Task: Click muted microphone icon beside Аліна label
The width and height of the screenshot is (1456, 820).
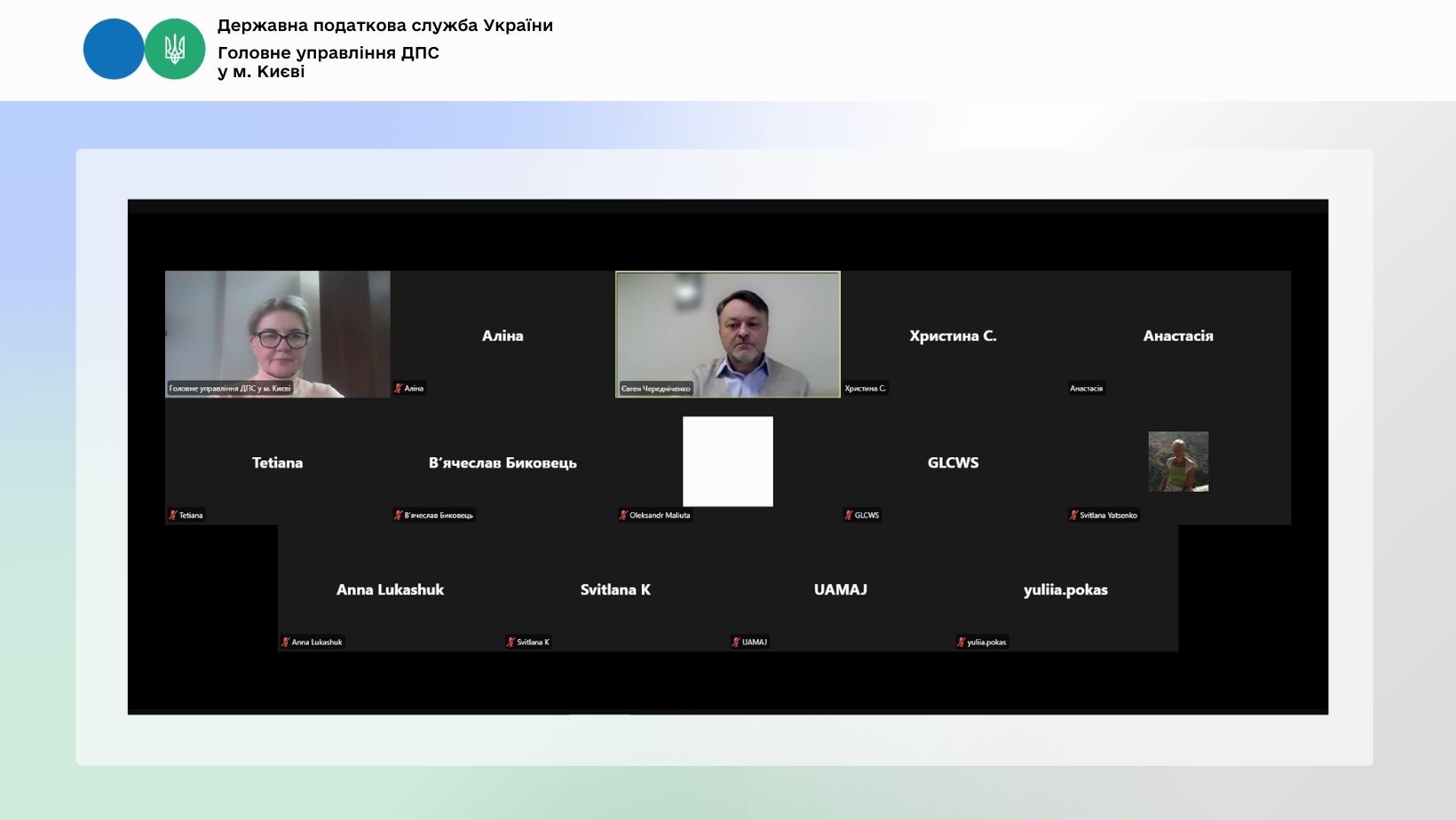Action: click(399, 388)
